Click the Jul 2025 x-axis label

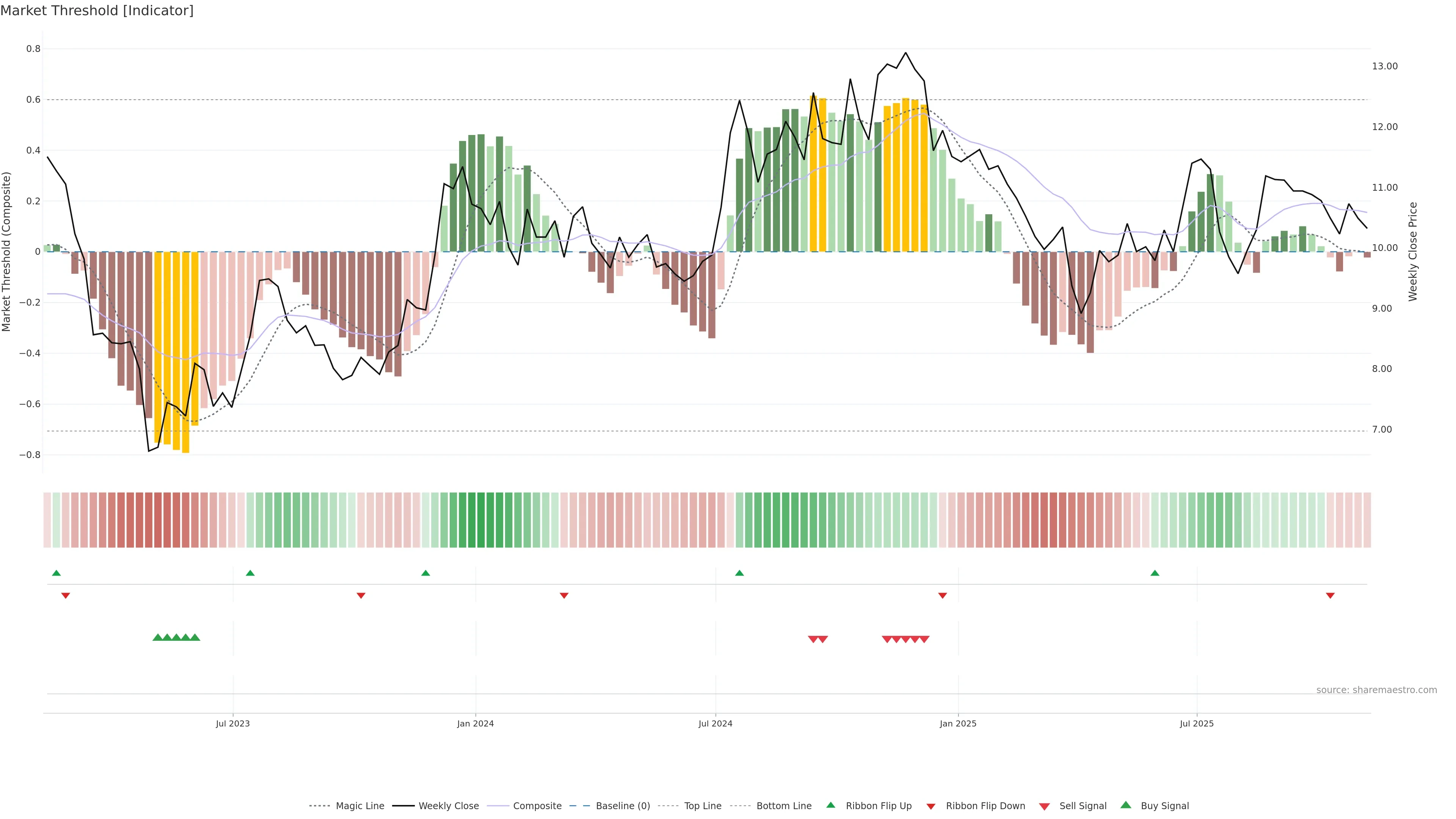click(1197, 723)
